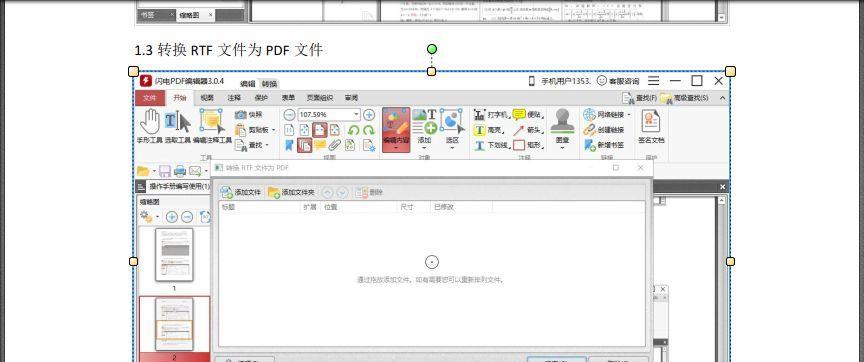This screenshot has height=362, width=864.
Task: Open the Web Link (网络链接) dropdown
Action: click(x=607, y=115)
